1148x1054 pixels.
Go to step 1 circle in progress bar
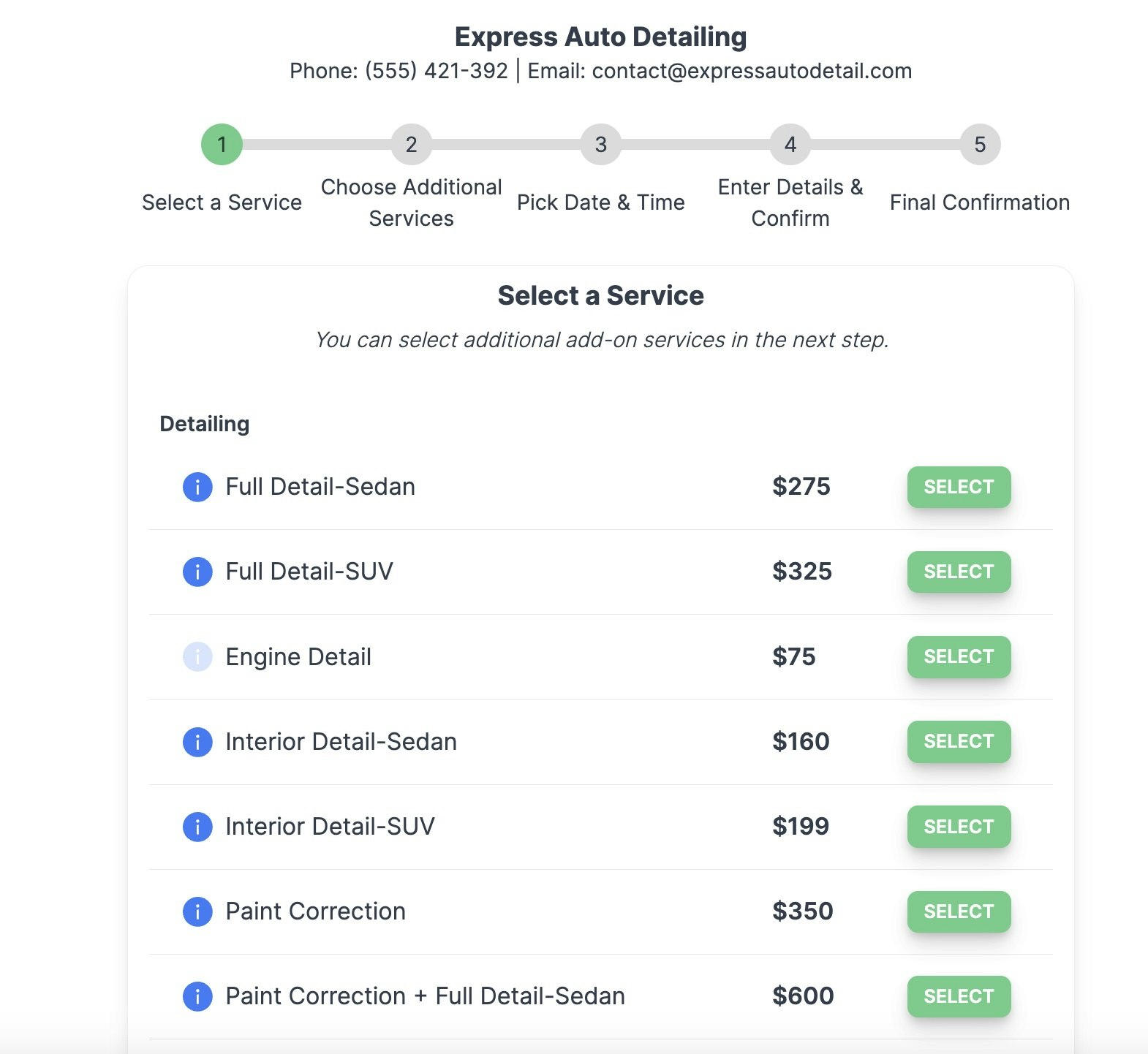(222, 145)
